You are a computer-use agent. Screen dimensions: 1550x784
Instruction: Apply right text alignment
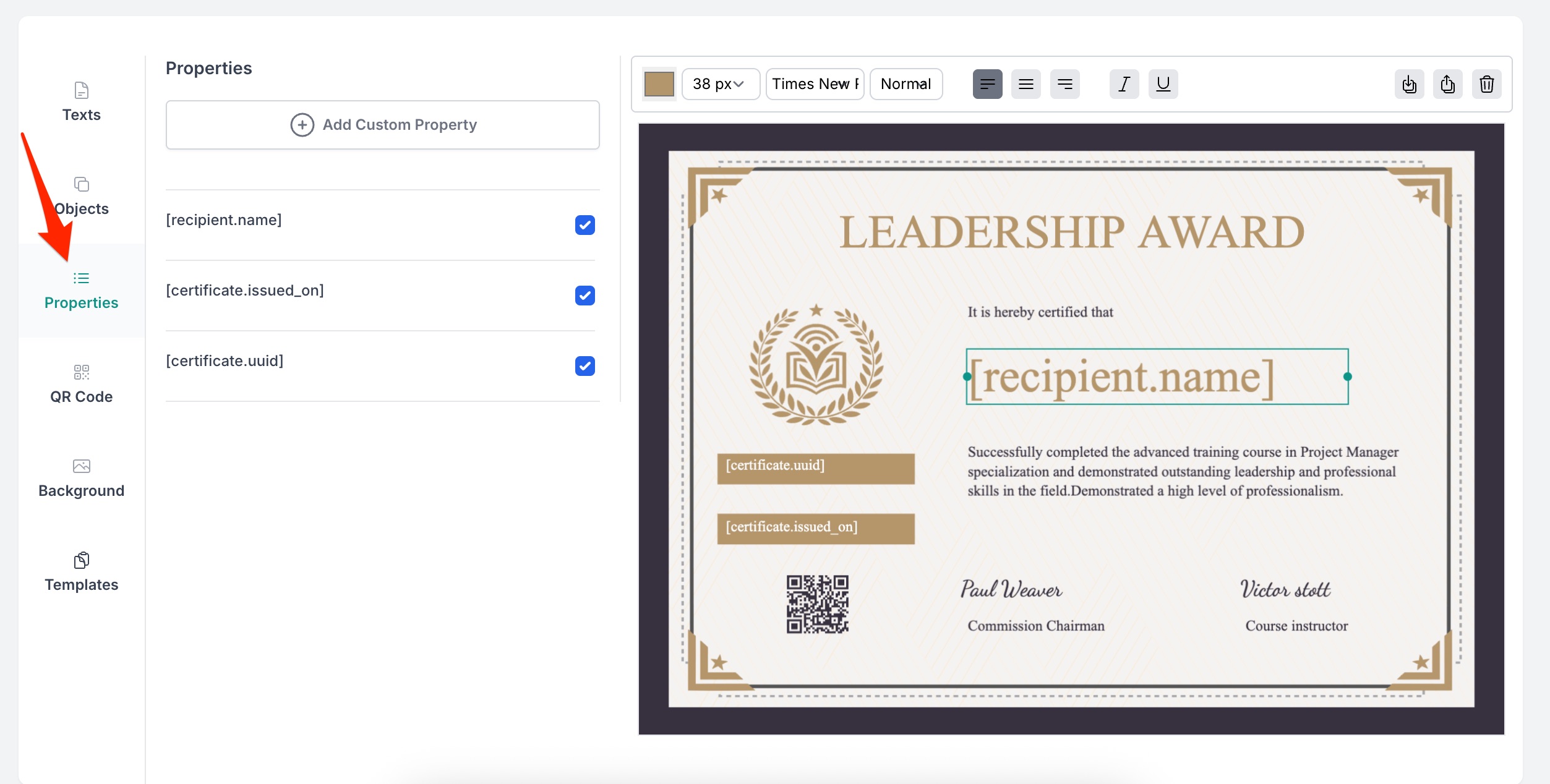1064,84
